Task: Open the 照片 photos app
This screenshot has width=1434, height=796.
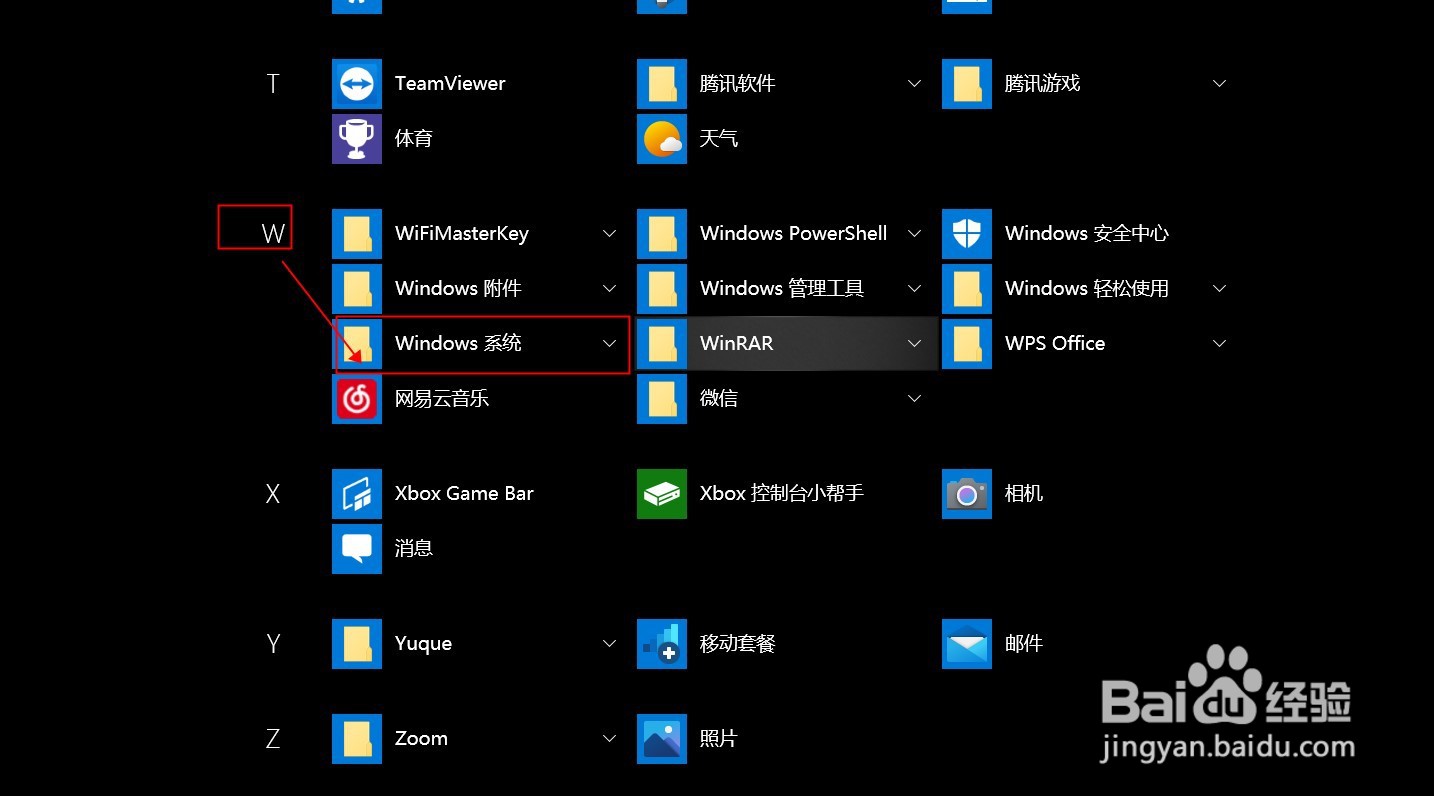Action: pos(719,738)
